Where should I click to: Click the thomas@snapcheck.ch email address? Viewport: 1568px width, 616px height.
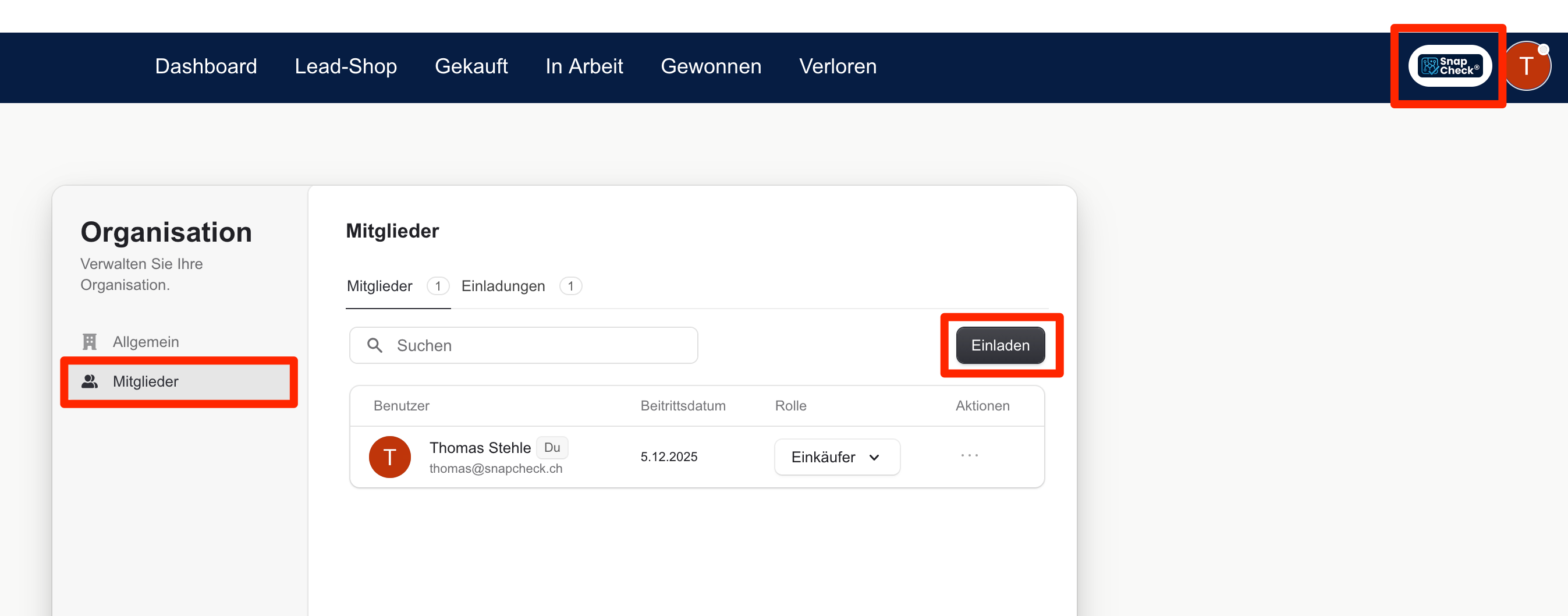495,469
